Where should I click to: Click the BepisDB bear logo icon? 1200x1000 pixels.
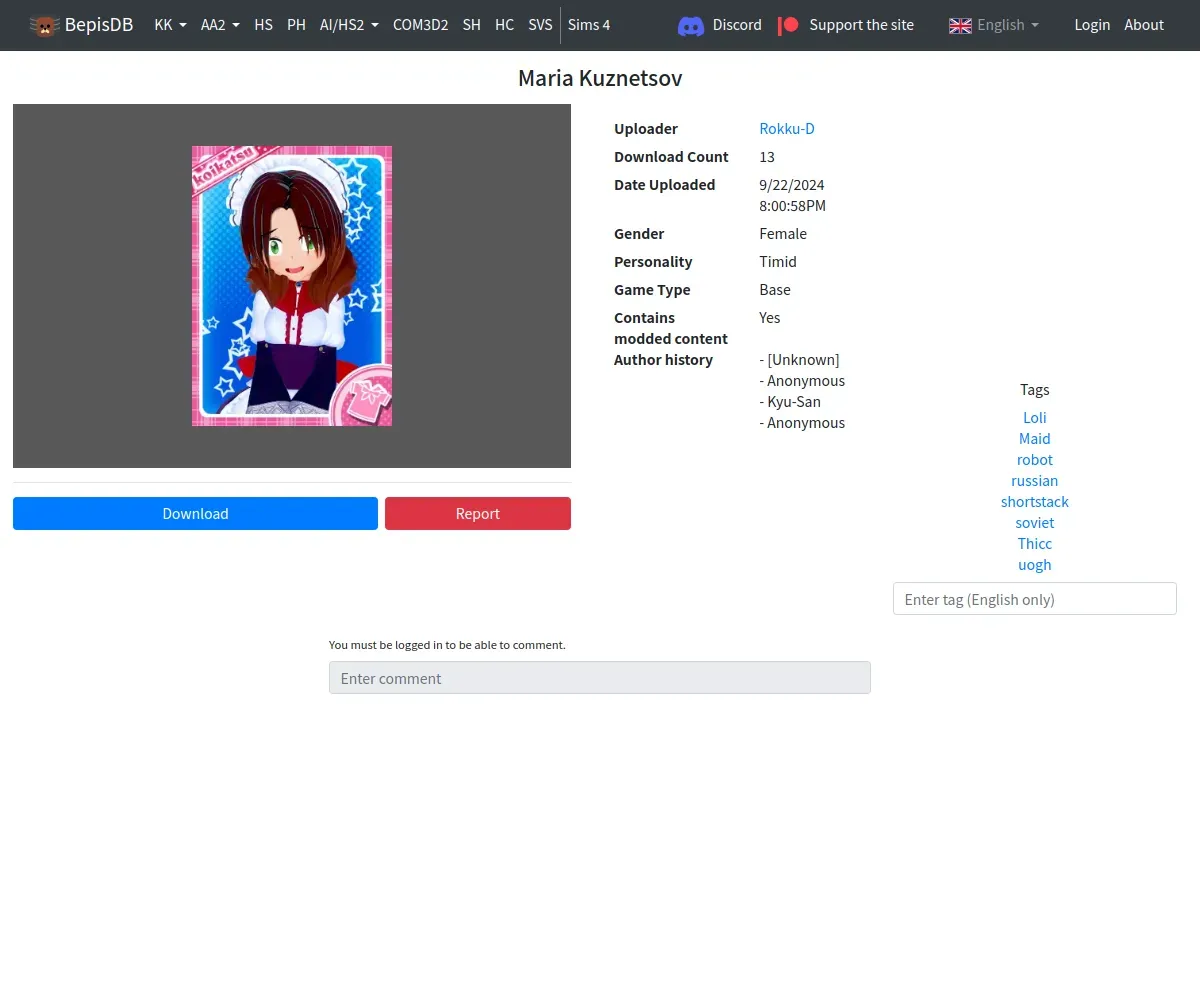click(44, 25)
